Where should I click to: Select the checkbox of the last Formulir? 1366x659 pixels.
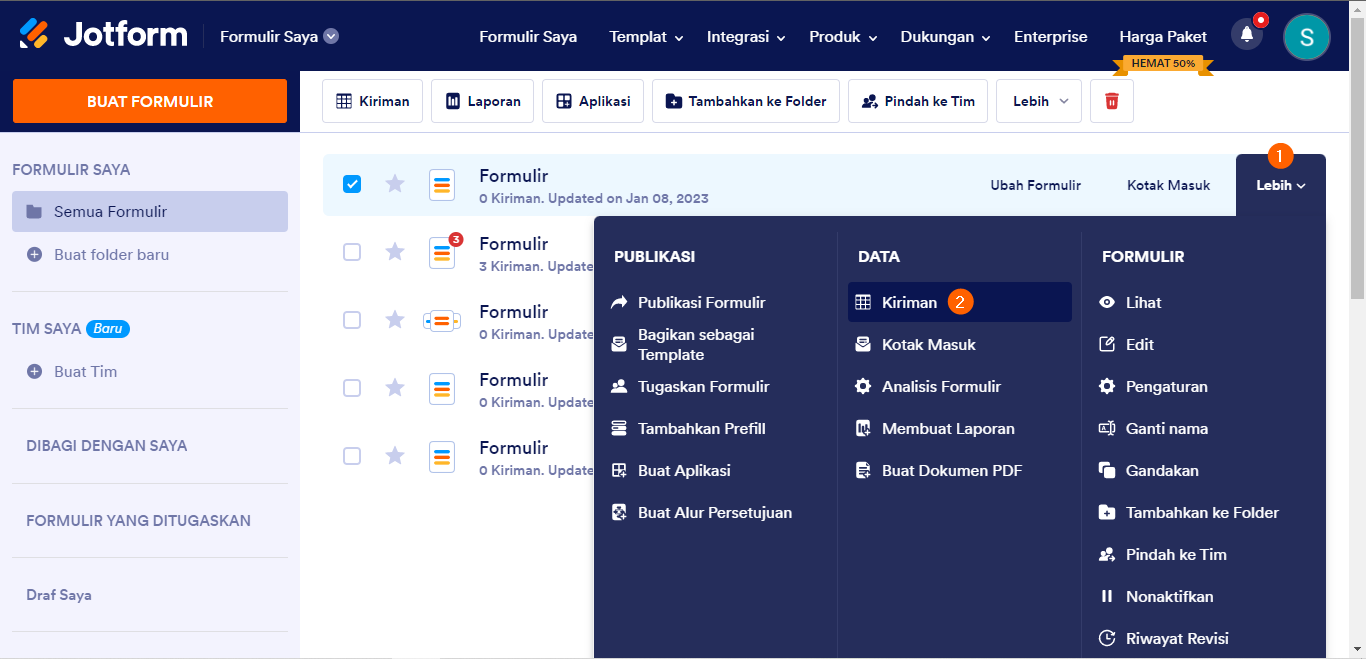[352, 456]
